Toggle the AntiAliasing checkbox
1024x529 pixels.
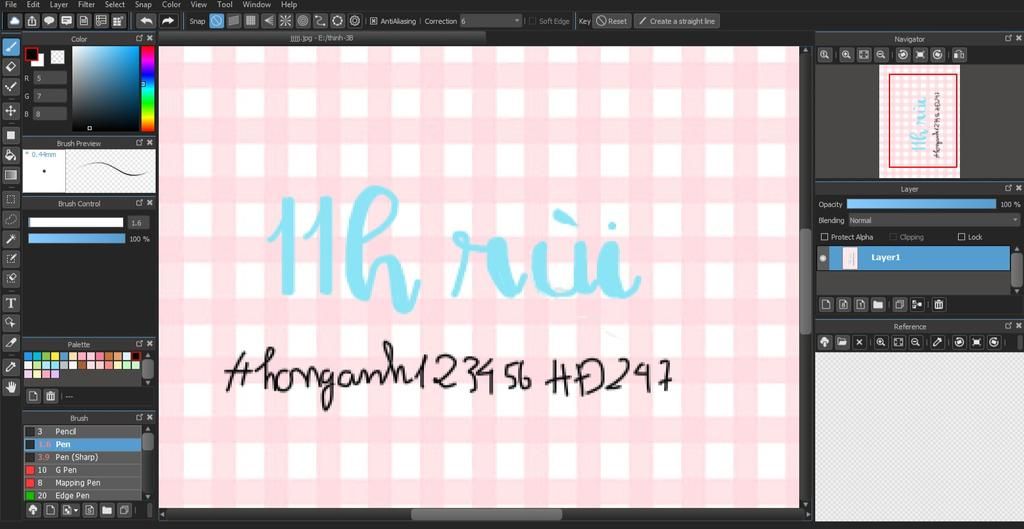pyautogui.click(x=374, y=21)
